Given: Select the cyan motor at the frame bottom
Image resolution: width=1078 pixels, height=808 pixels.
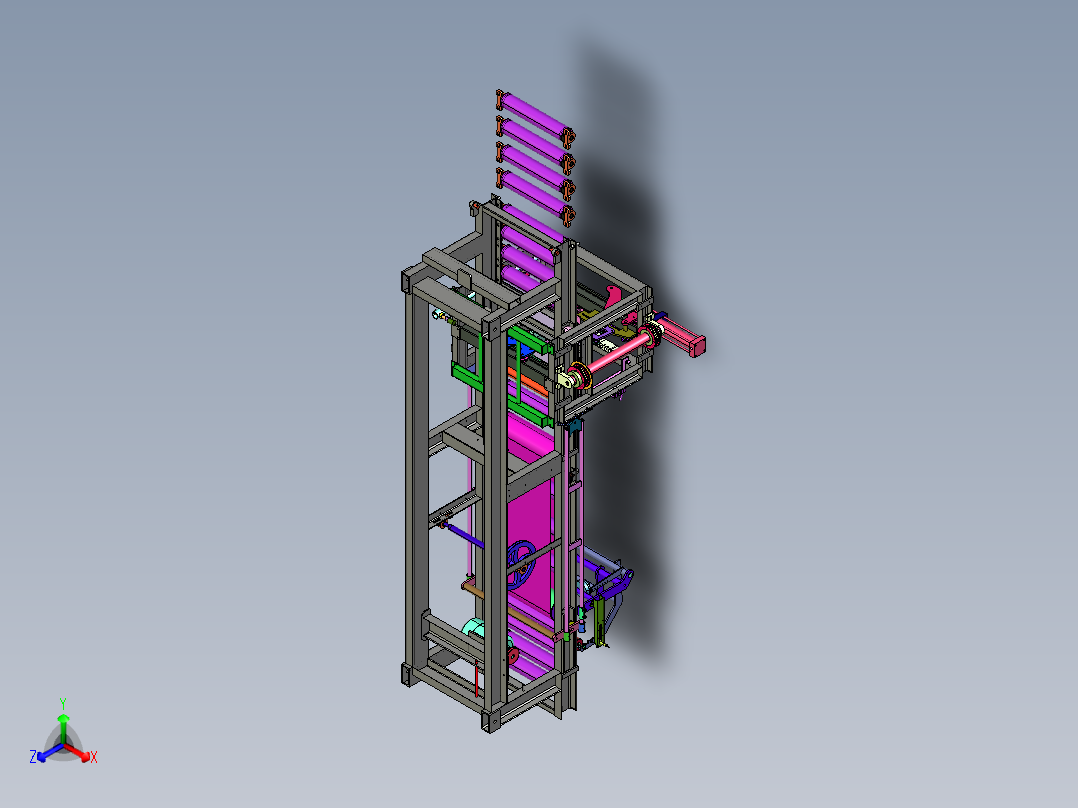Looking at the screenshot, I should [x=474, y=630].
